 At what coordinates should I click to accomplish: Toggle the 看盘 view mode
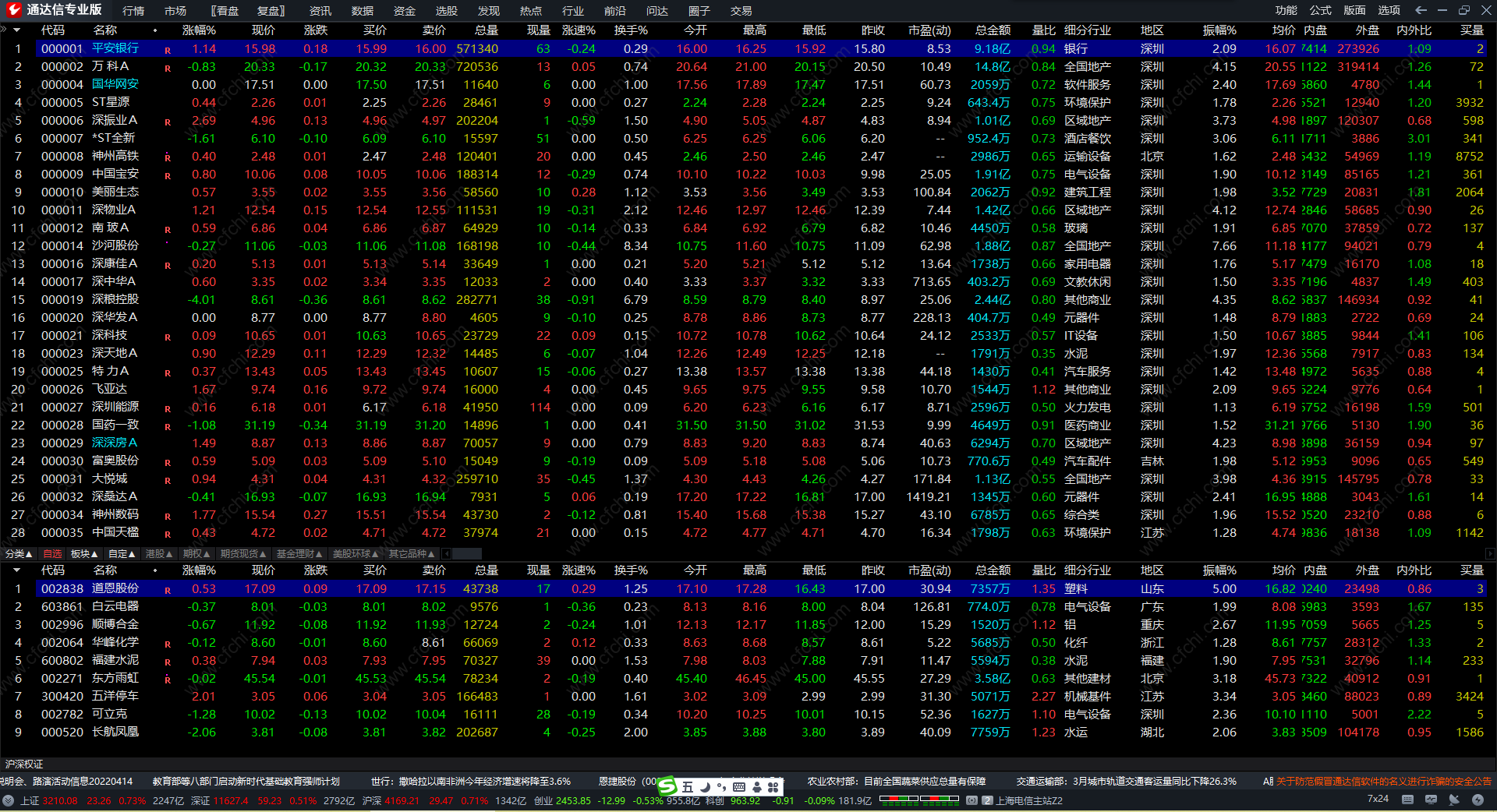(225, 11)
